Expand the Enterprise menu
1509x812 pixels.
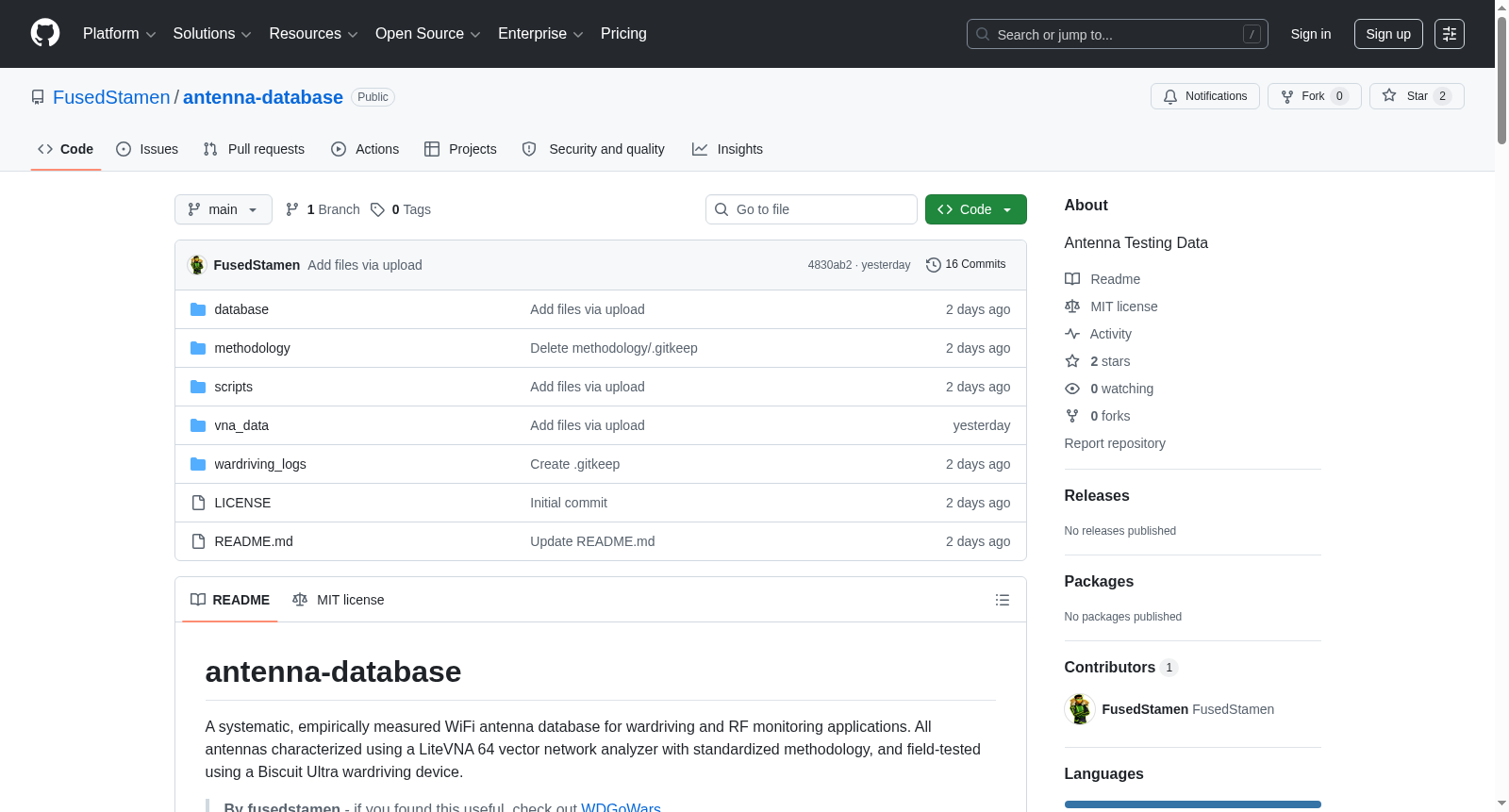coord(540,34)
